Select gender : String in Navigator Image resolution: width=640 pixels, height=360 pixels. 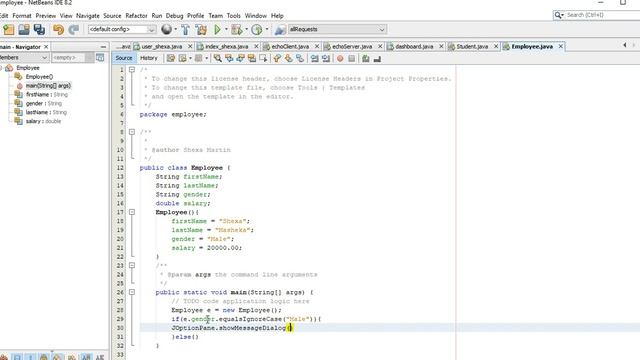[44, 103]
